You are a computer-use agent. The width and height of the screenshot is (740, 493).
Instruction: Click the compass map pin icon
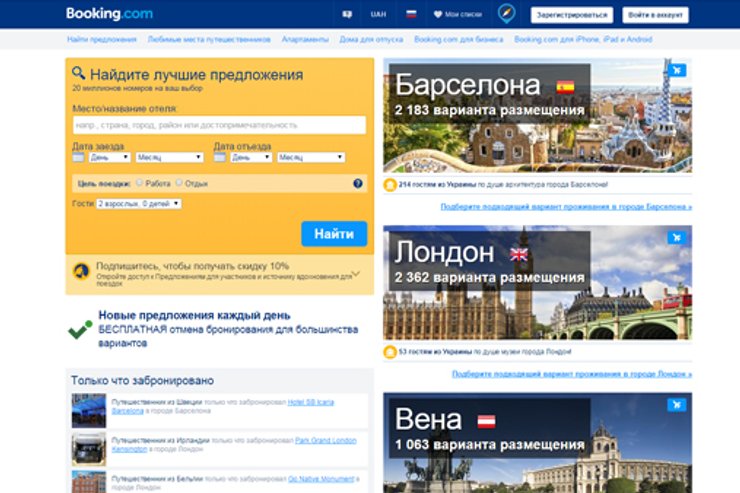506,14
